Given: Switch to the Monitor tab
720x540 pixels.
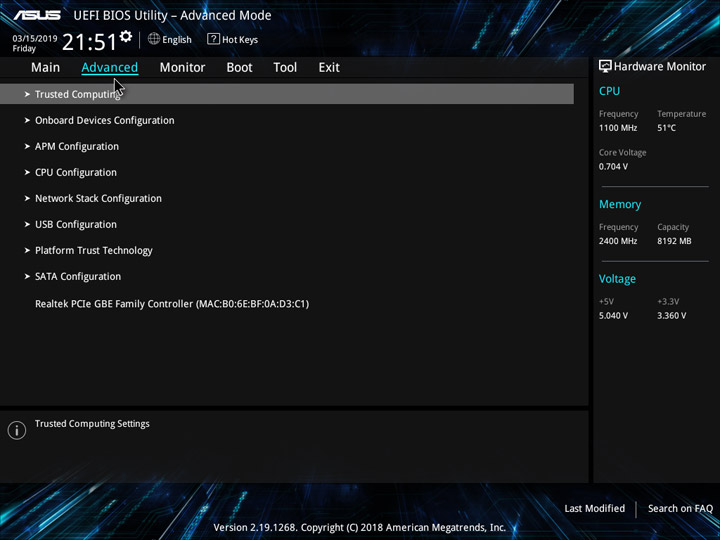Looking at the screenshot, I should (182, 68).
